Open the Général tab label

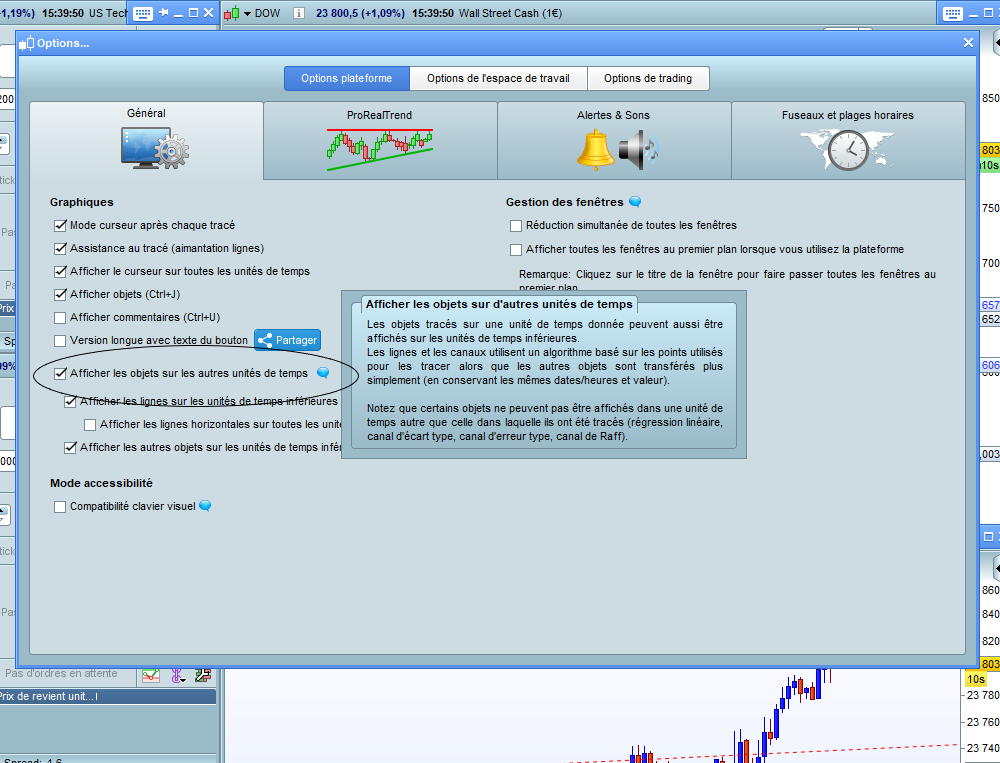[146, 113]
